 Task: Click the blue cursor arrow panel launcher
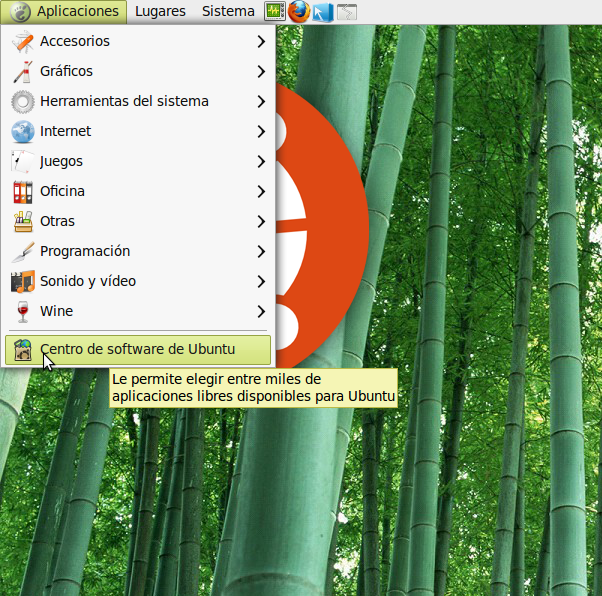click(x=323, y=12)
